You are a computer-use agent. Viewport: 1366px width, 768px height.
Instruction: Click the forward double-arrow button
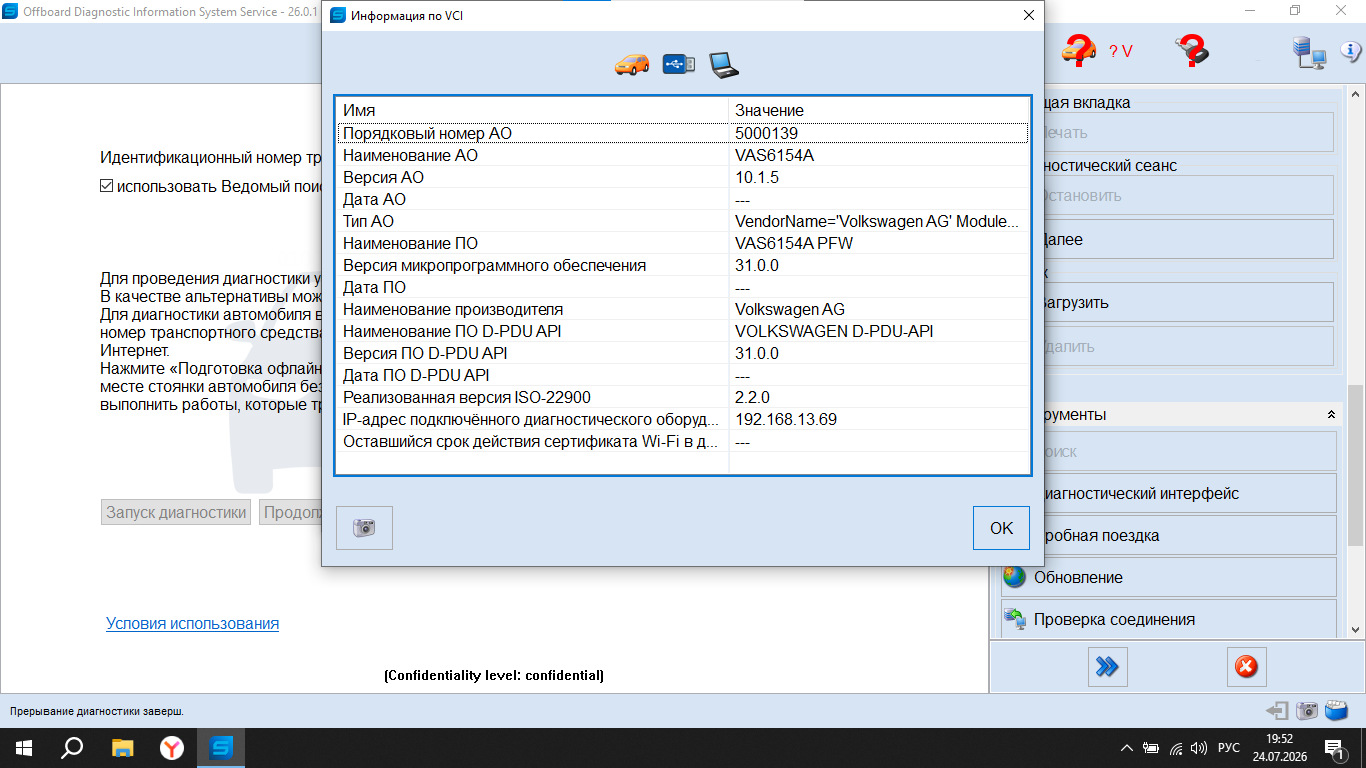1107,666
